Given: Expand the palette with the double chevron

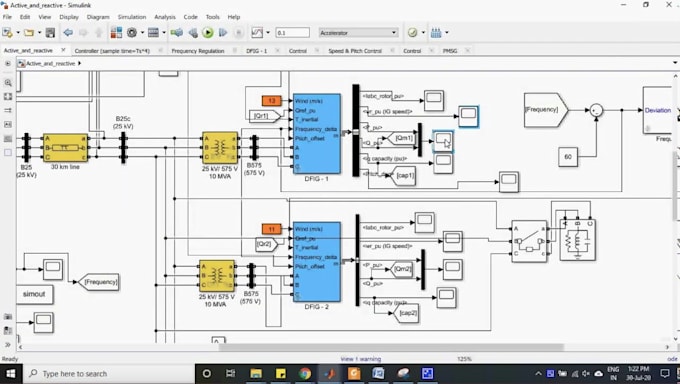Looking at the screenshot, I should 8,345.
